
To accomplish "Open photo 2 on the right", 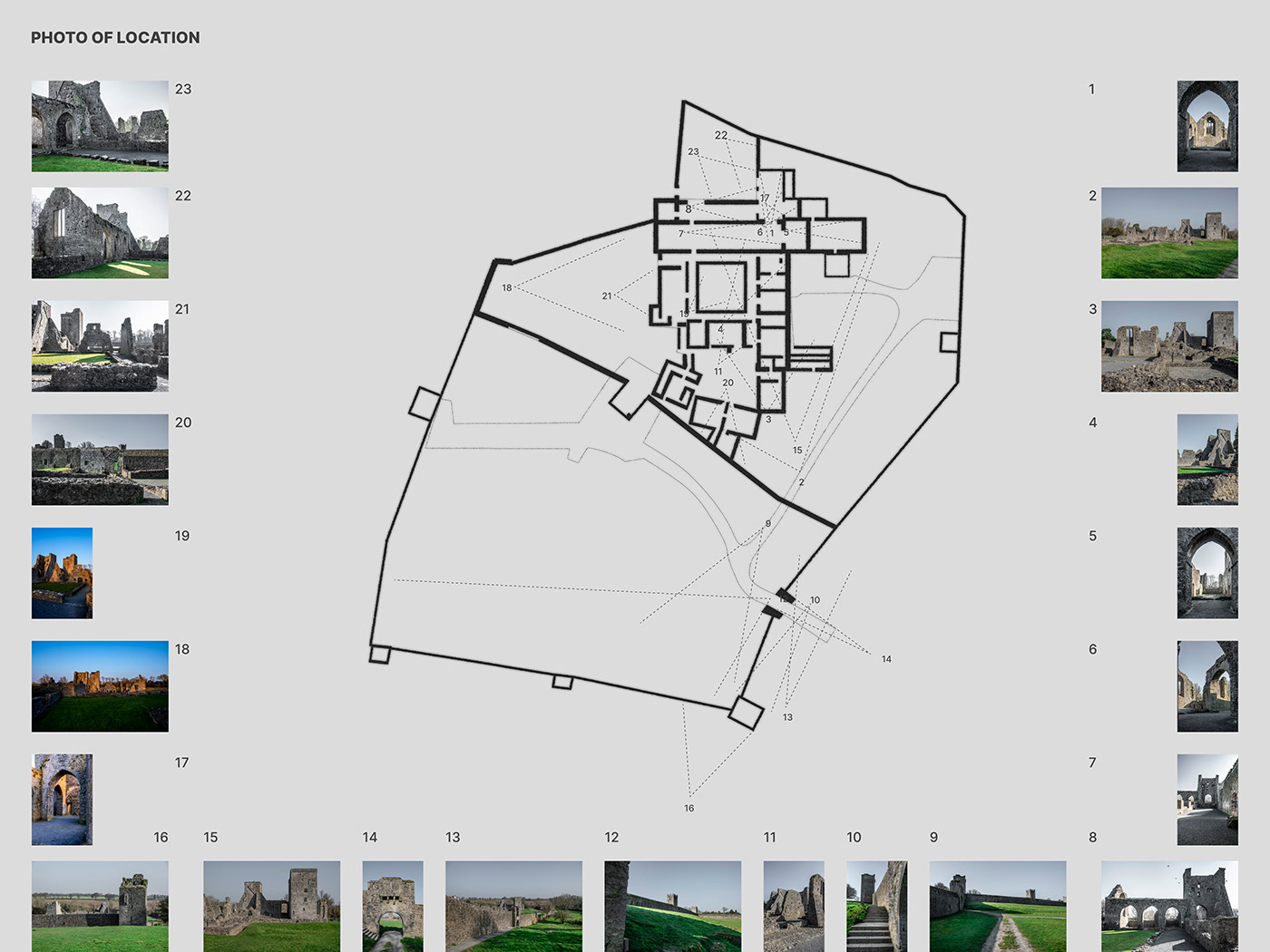I will [x=1169, y=233].
